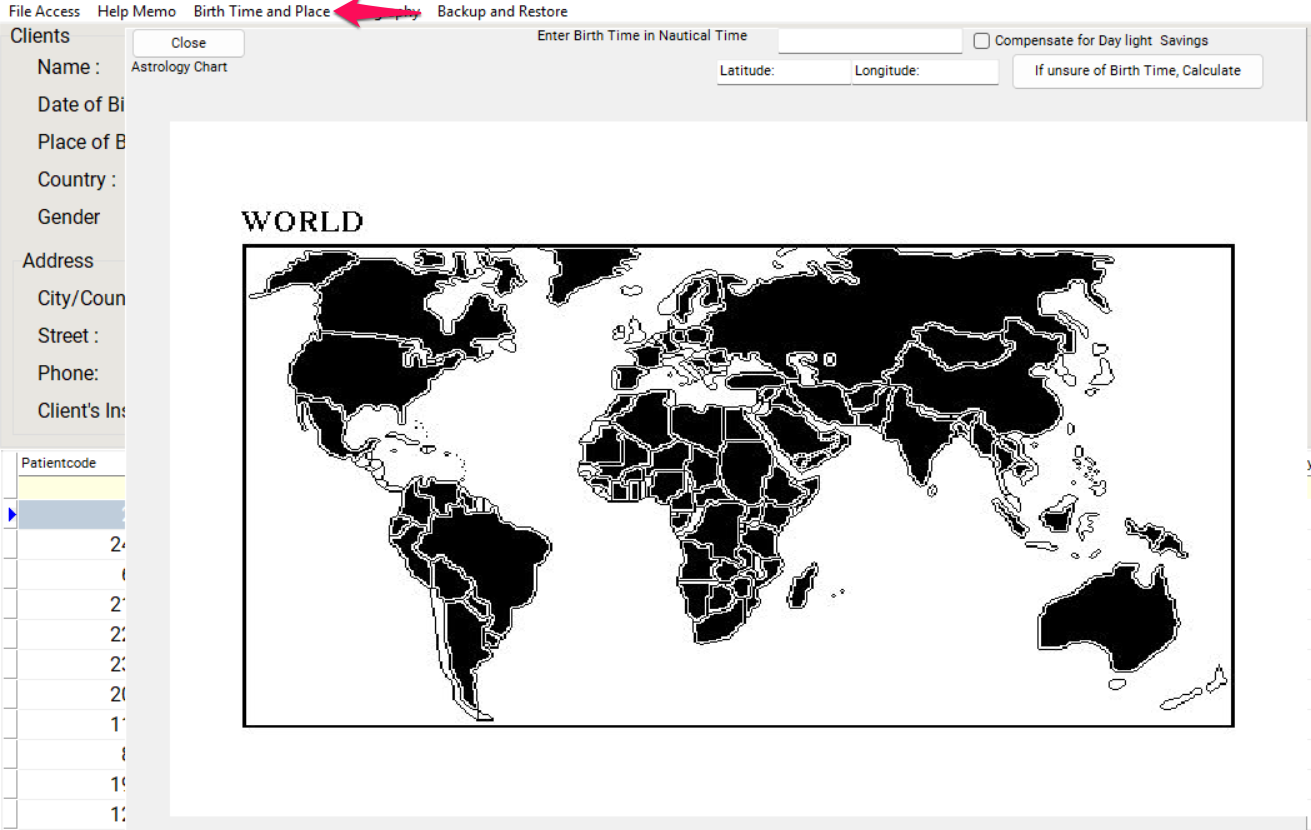Viewport: 1311px width, 830px height.
Task: Enable Compensate for Day light Savings checkbox
Action: 982,41
